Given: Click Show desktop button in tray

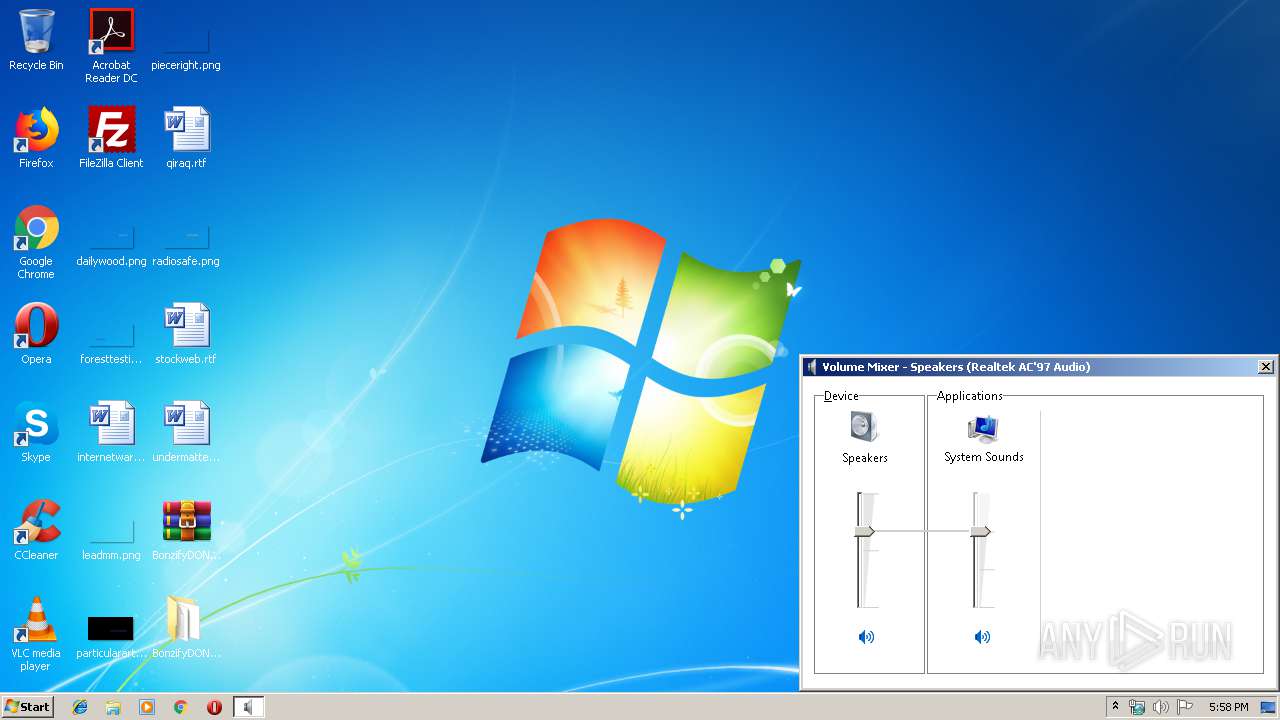Looking at the screenshot, I should point(1268,707).
